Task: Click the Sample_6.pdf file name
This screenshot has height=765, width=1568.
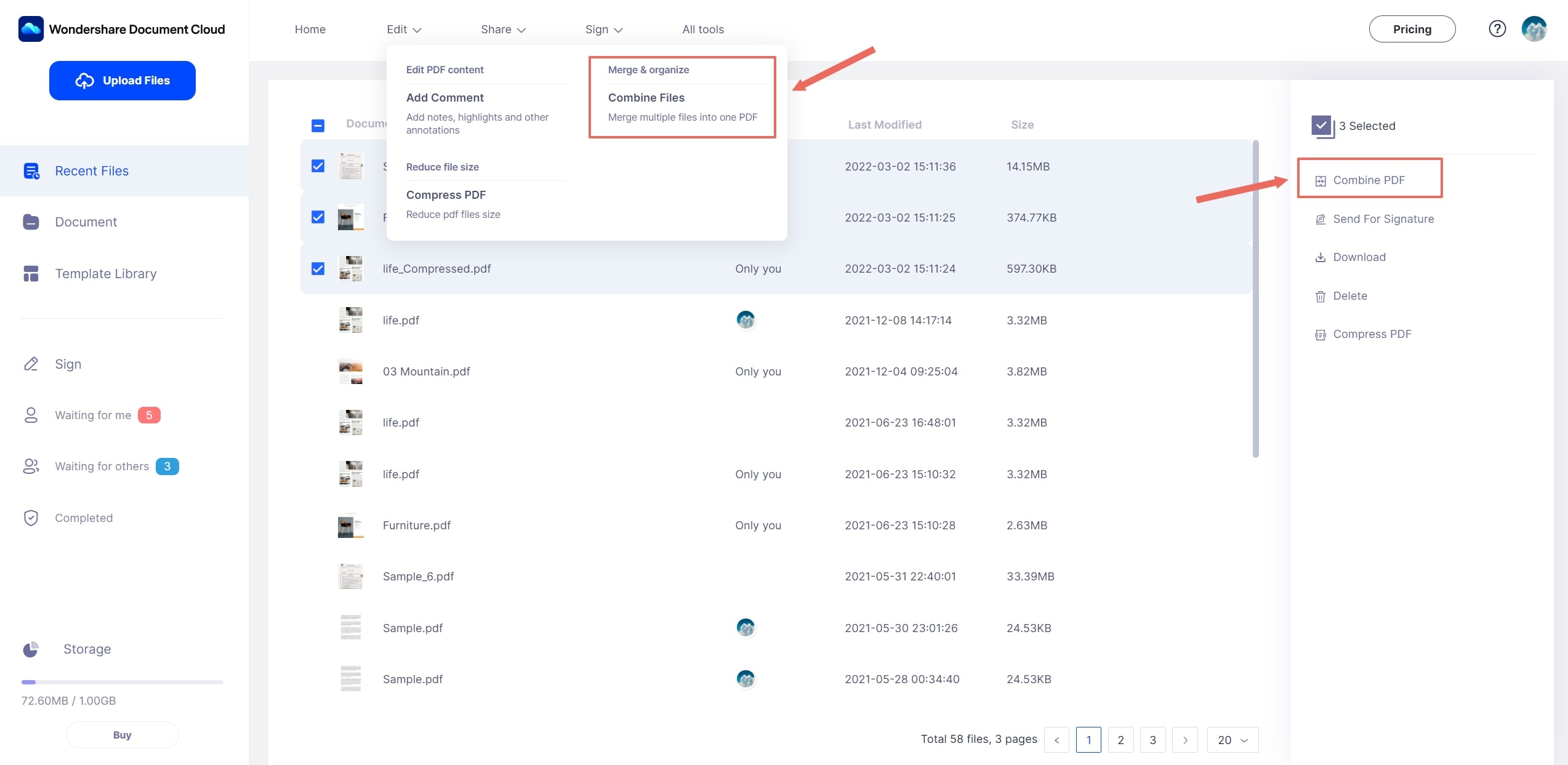Action: click(x=419, y=577)
